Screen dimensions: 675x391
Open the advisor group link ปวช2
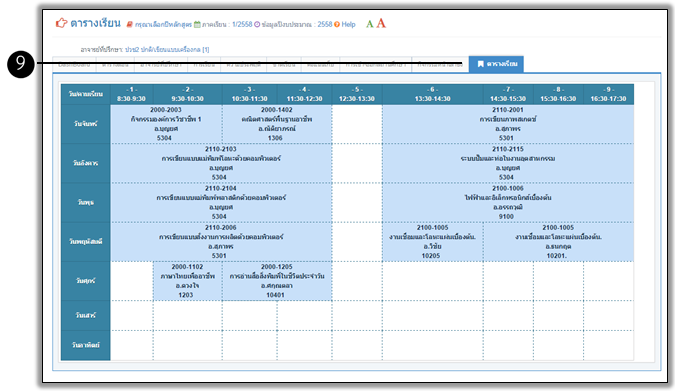click(167, 50)
